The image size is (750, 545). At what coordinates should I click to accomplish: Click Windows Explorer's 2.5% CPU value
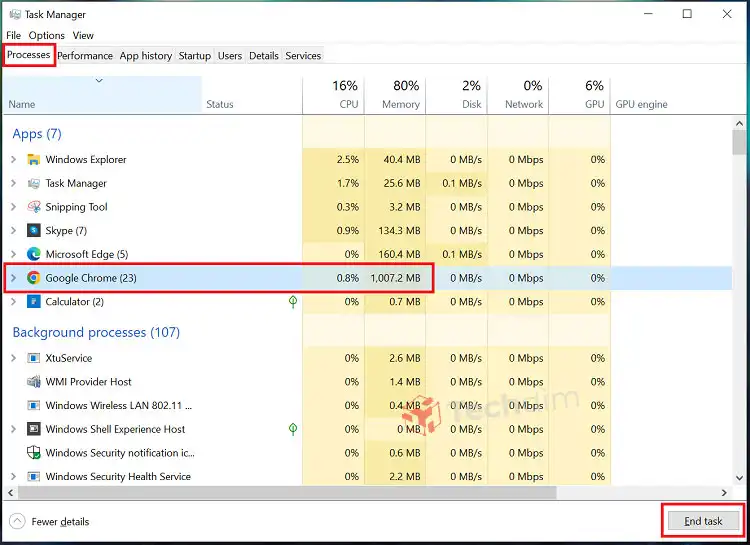pyautogui.click(x=348, y=159)
